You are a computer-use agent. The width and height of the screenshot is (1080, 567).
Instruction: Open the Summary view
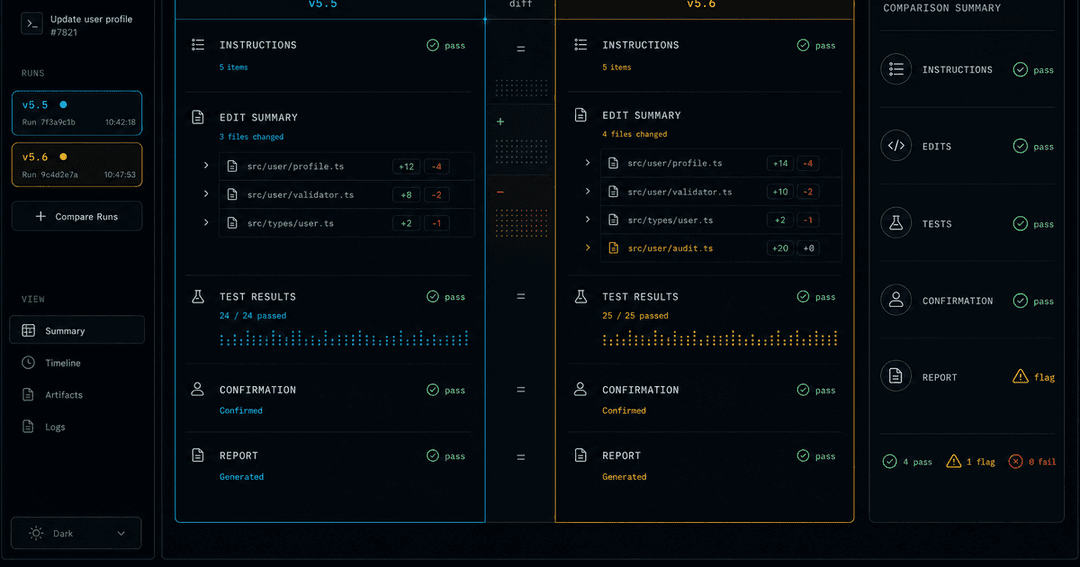click(77, 331)
